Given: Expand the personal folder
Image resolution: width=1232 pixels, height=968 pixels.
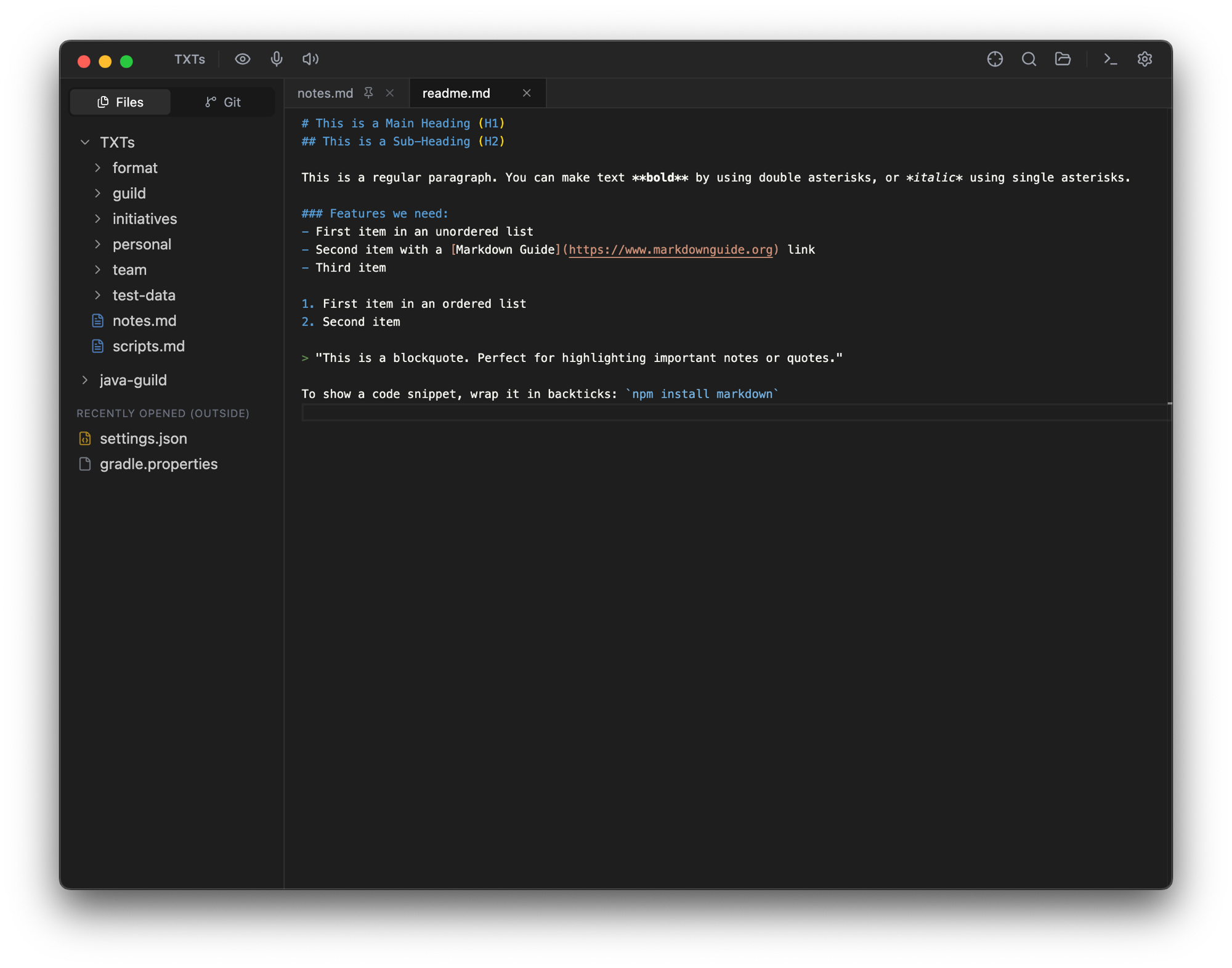Looking at the screenshot, I should 97,244.
